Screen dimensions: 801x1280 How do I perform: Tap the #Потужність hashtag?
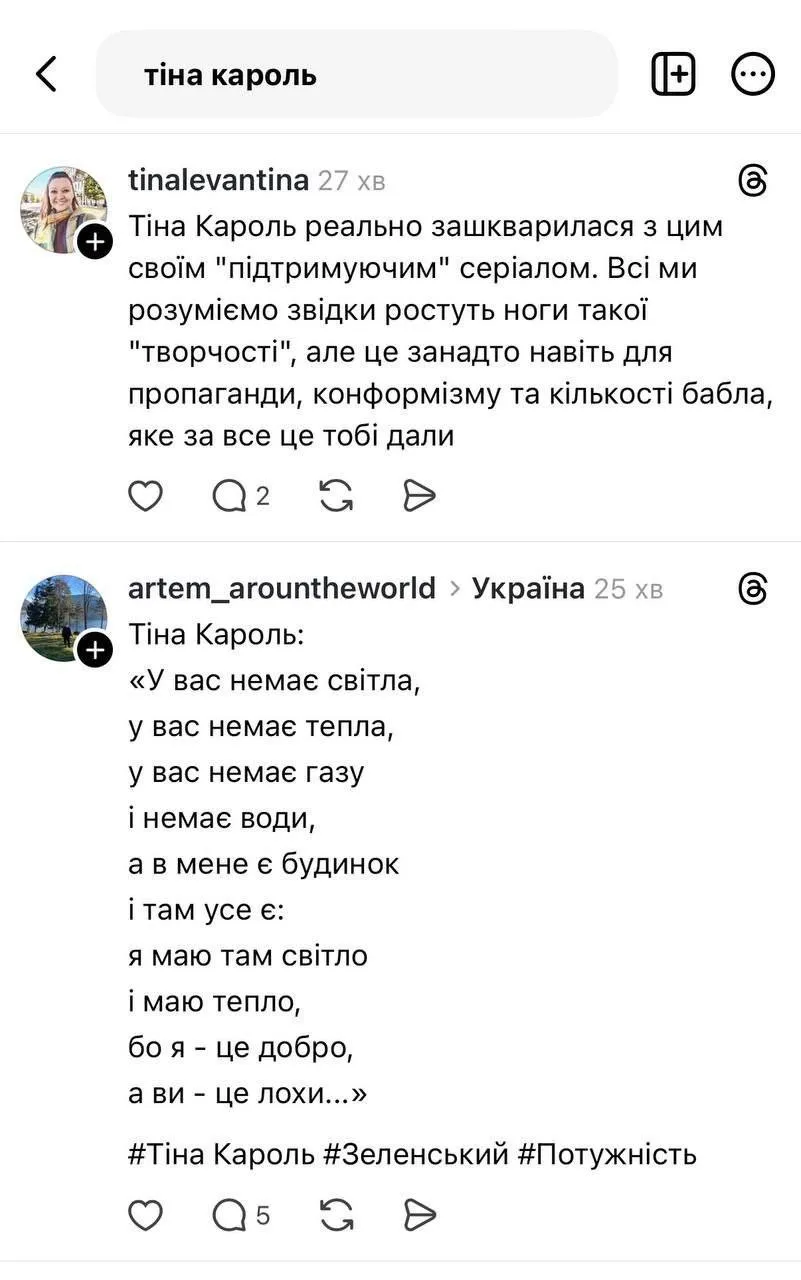[607, 1155]
